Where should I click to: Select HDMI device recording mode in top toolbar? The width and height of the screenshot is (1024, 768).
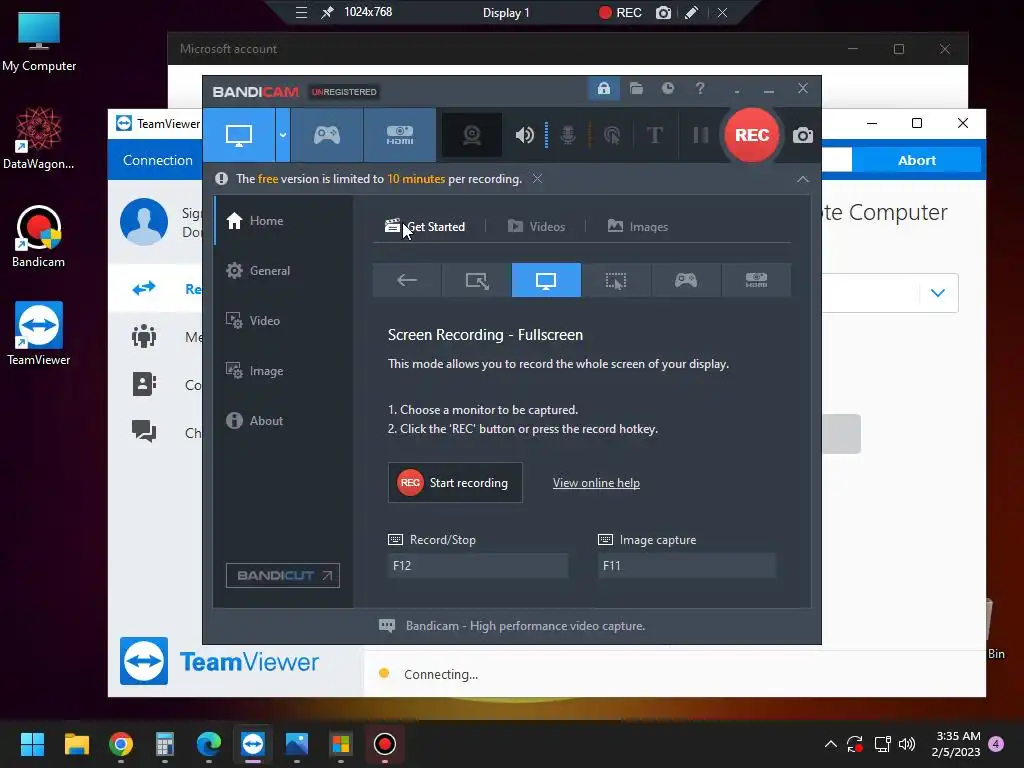click(x=400, y=135)
